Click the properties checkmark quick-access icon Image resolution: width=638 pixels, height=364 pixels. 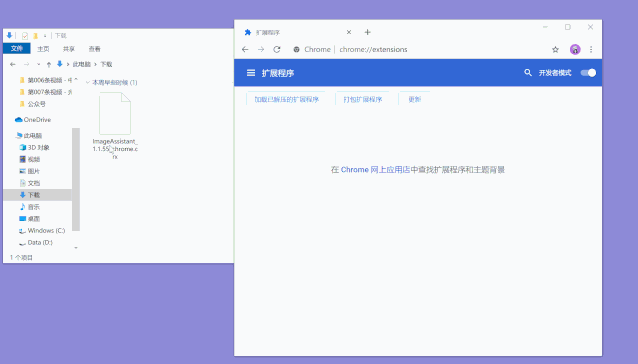click(x=25, y=36)
